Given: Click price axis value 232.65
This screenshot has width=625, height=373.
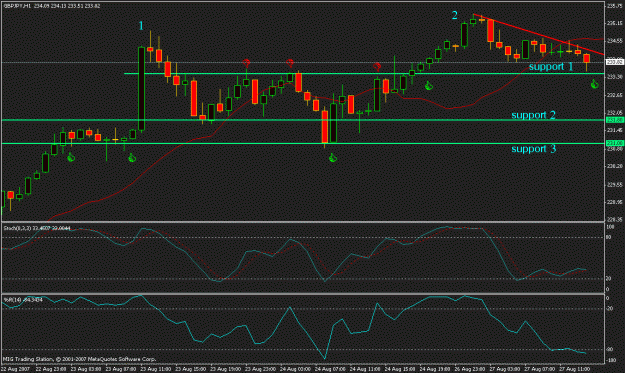Looking at the screenshot, I should (614, 95).
